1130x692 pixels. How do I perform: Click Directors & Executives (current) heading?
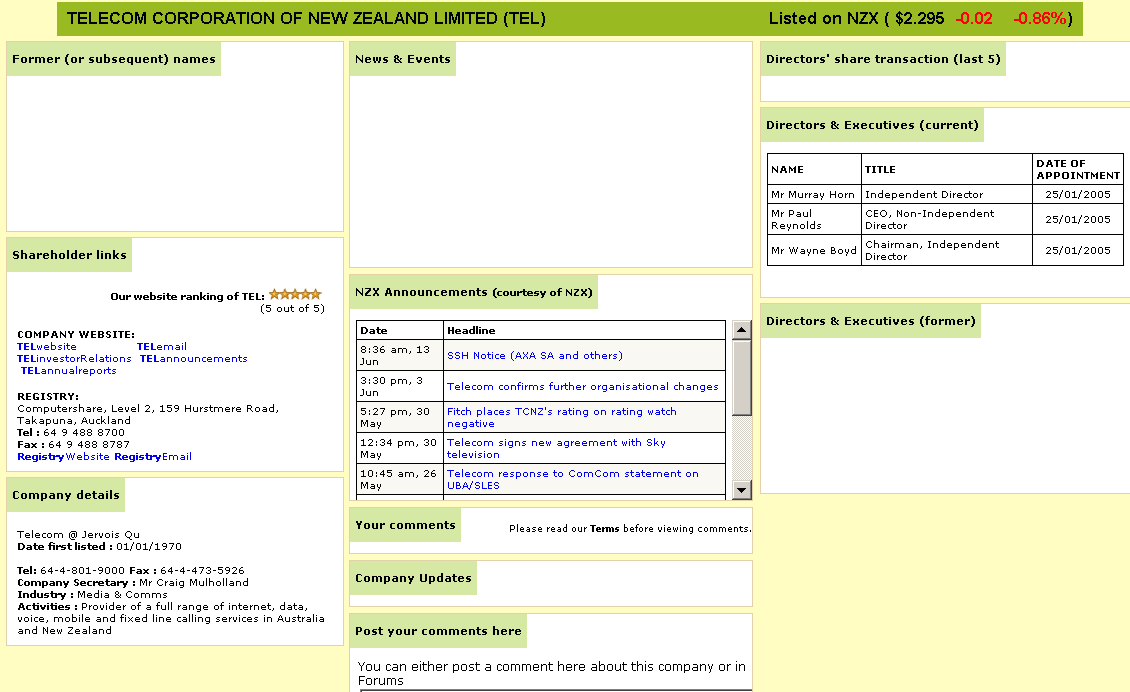[872, 125]
